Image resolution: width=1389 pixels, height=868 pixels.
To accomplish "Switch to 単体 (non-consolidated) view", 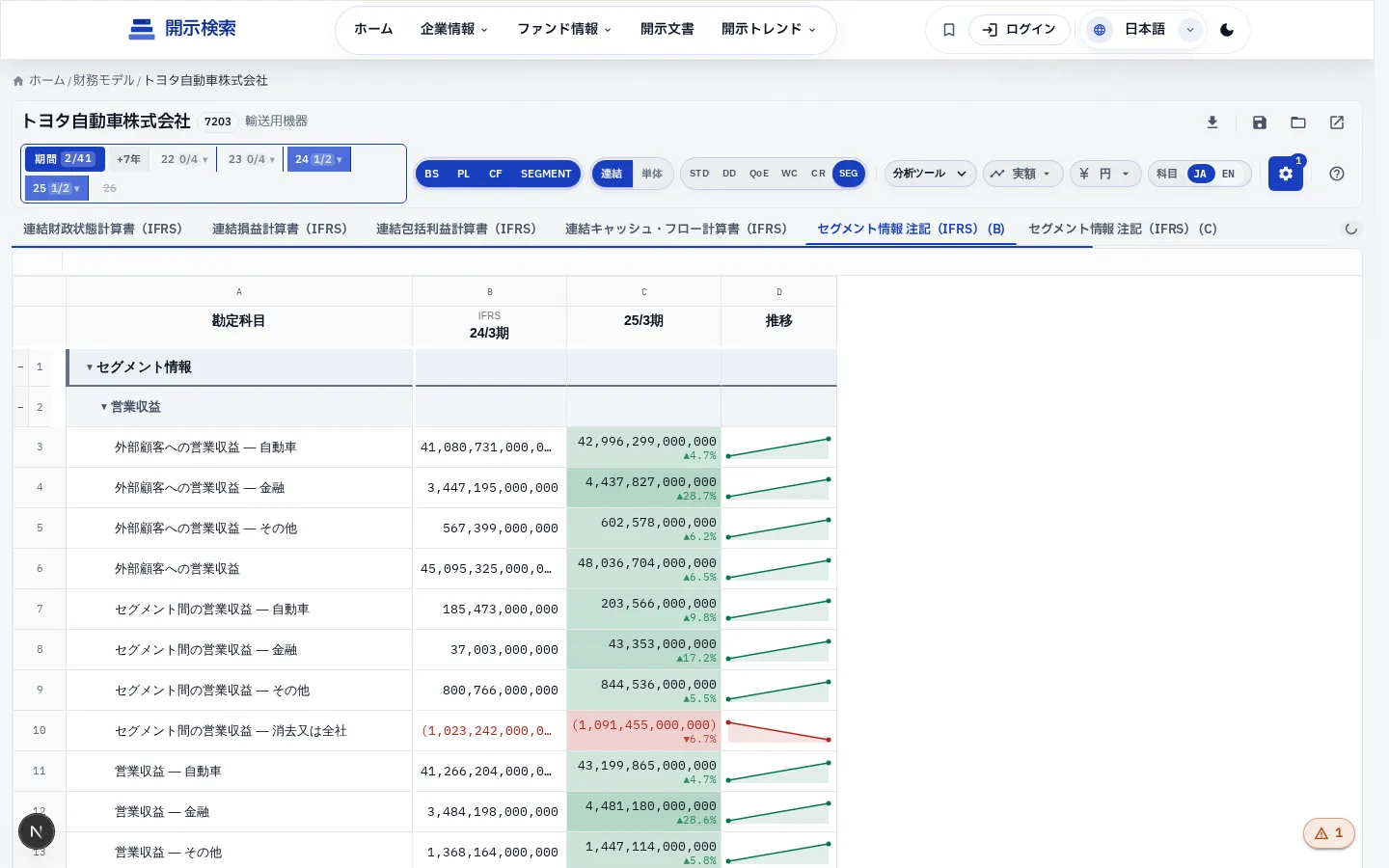I will point(652,174).
